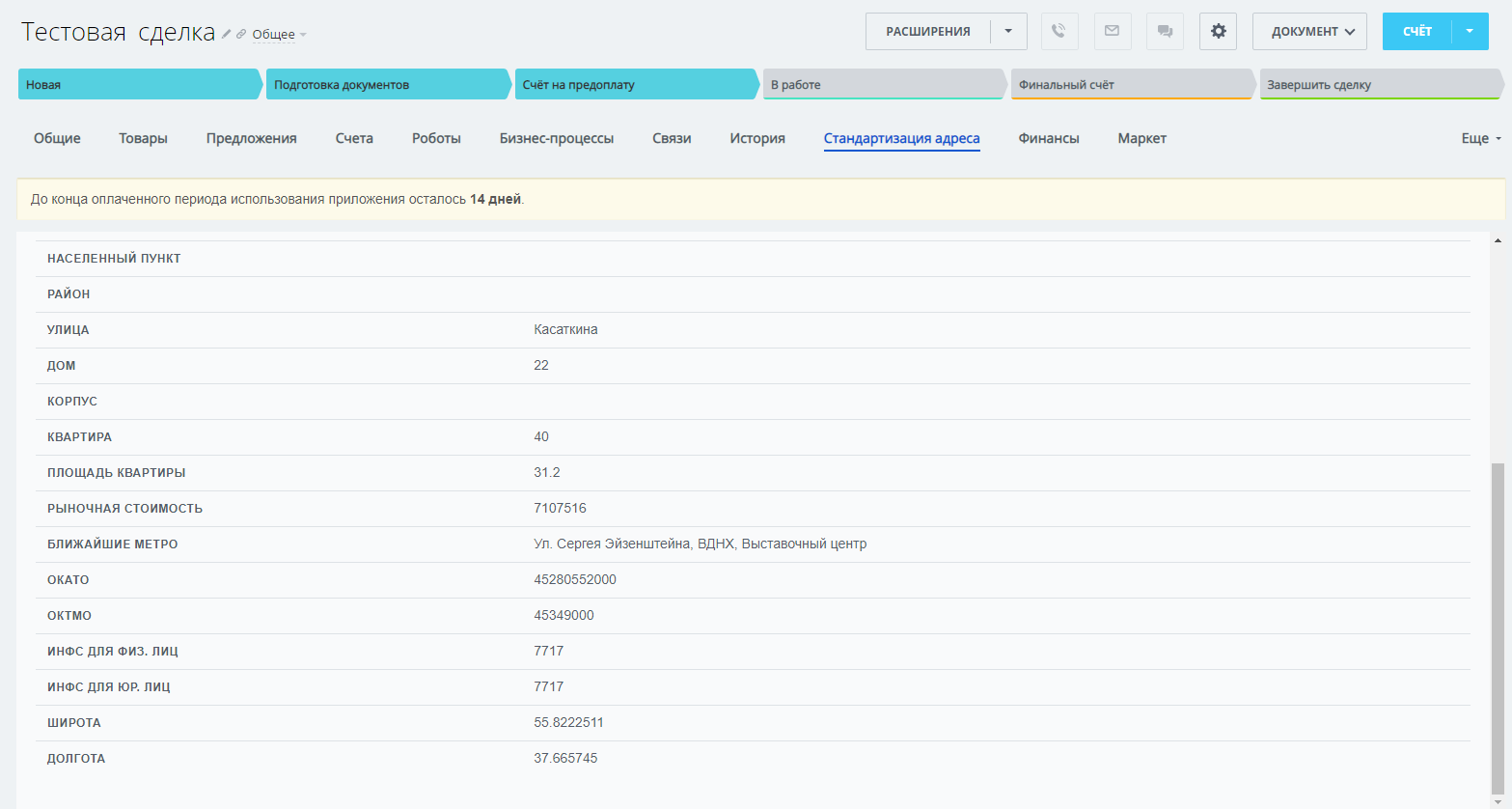1512x809 pixels.
Task: Switch to the Товары tab
Action: [x=143, y=138]
